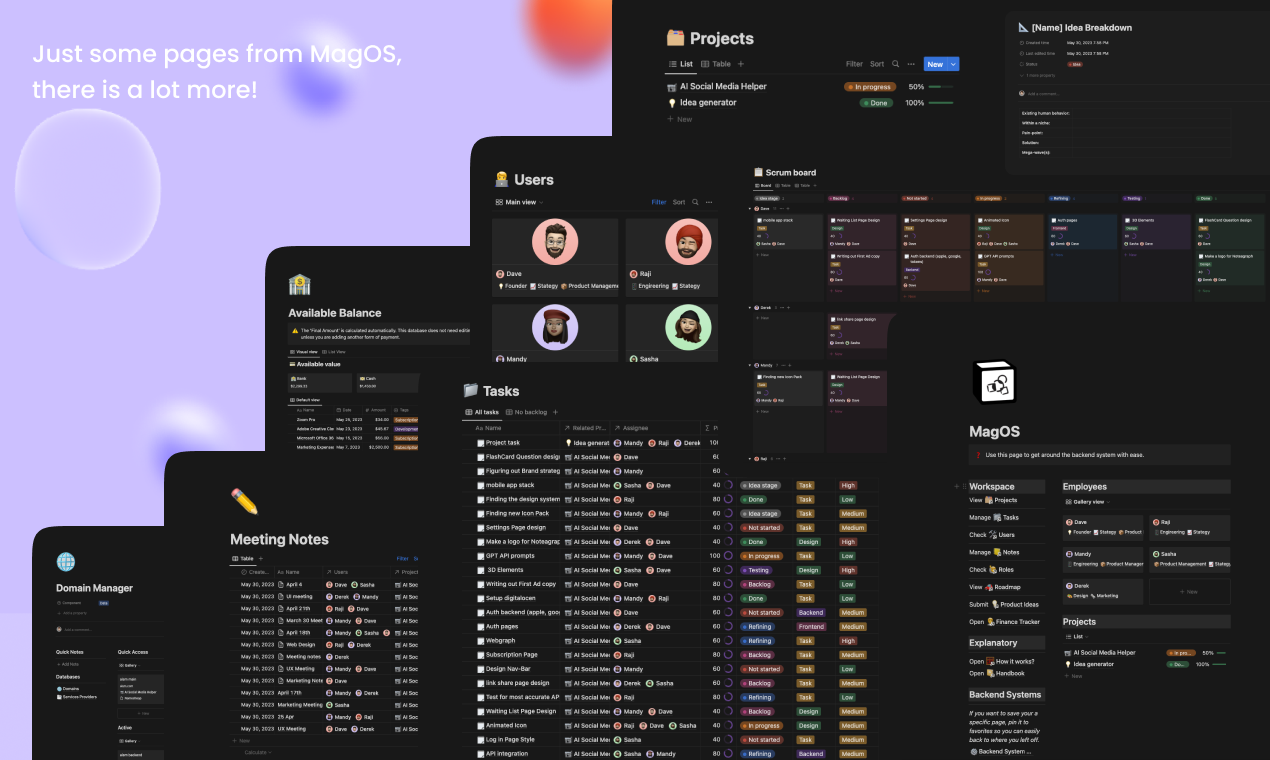
Task: Click Filter in the Users toolbar
Action: [x=659, y=202]
